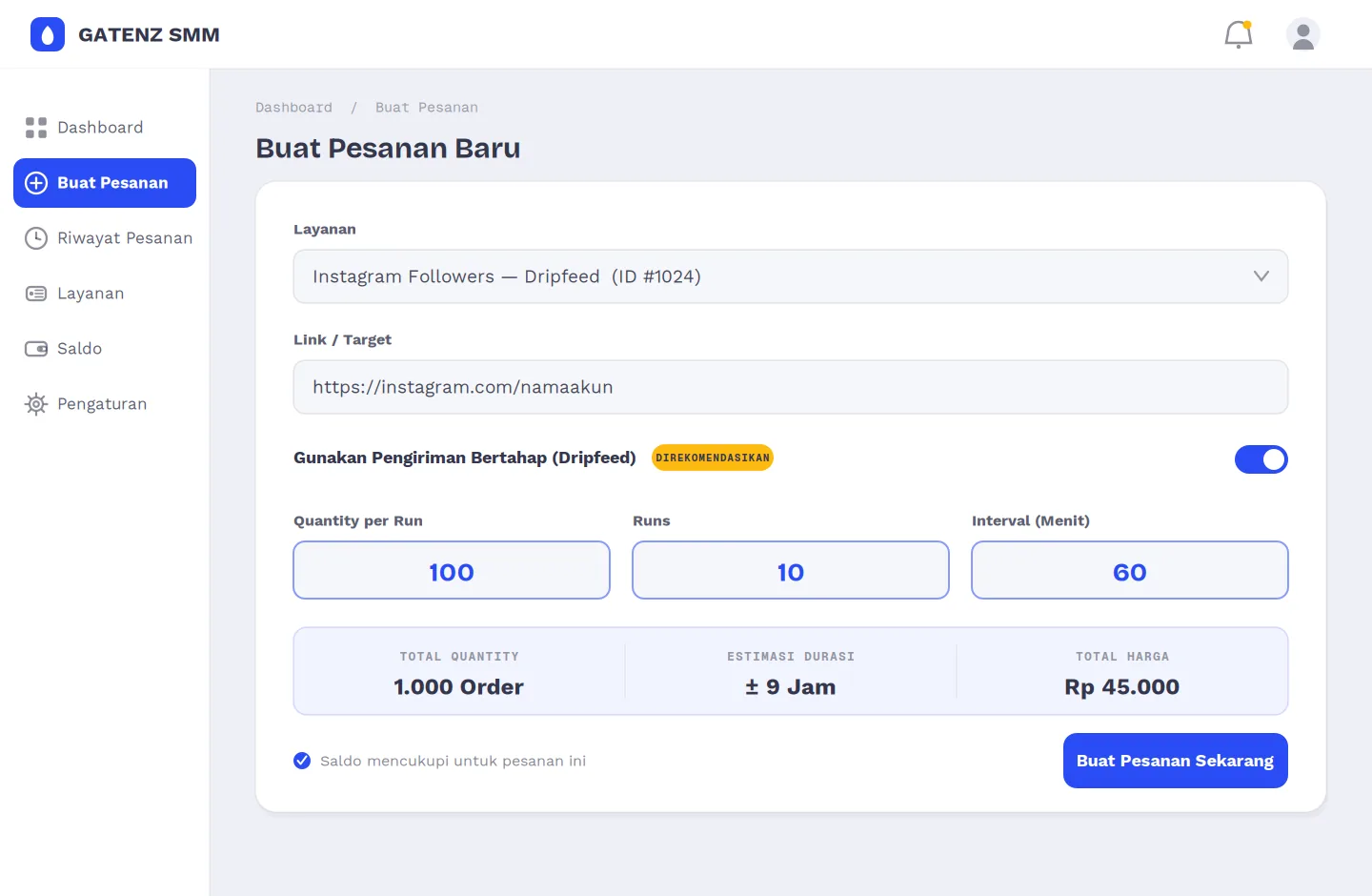Click the blue checkmark icon near Saldo mencukupi
Image resolution: width=1372 pixels, height=896 pixels.
pyautogui.click(x=302, y=761)
